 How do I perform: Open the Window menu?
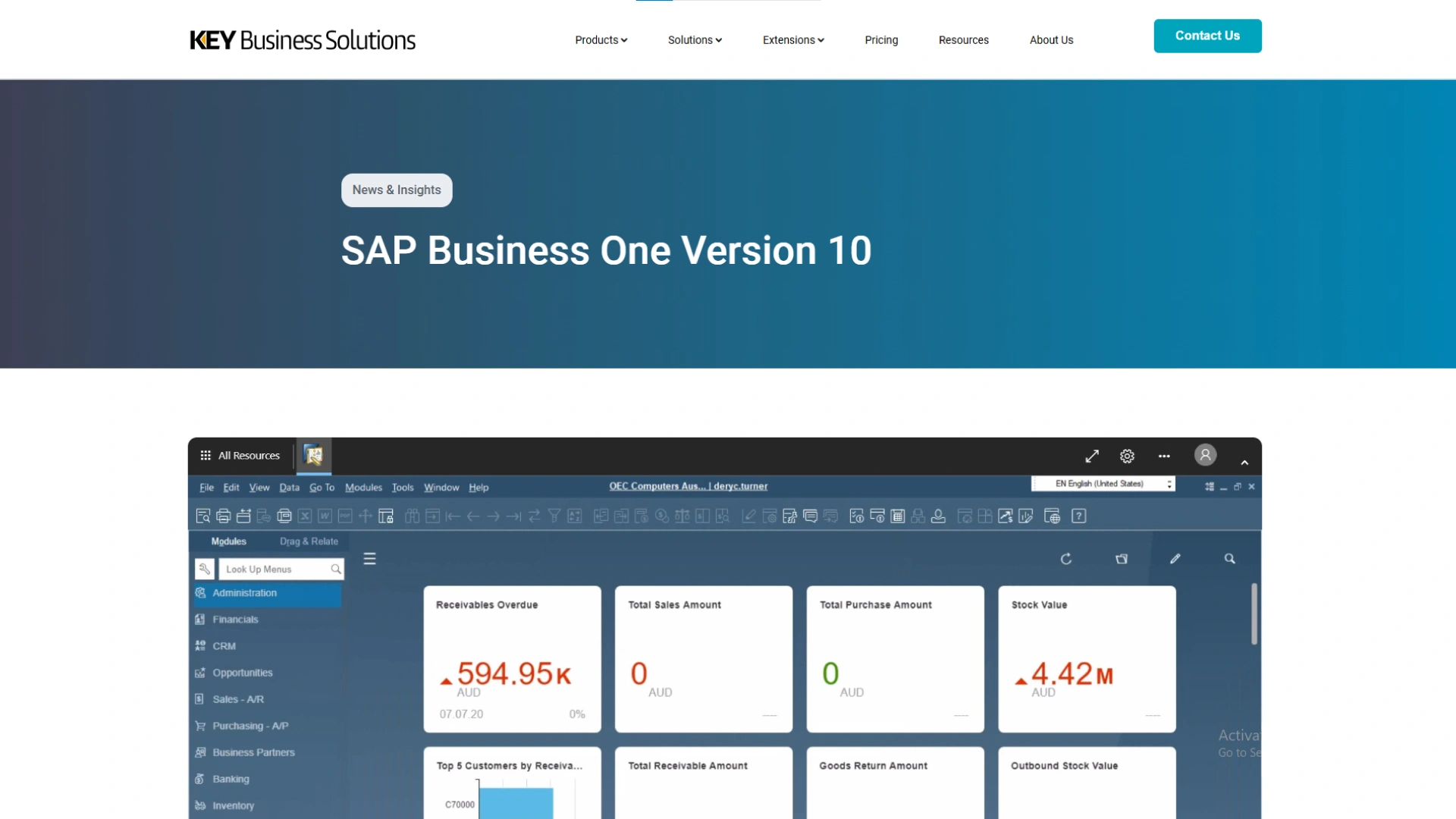(x=441, y=488)
